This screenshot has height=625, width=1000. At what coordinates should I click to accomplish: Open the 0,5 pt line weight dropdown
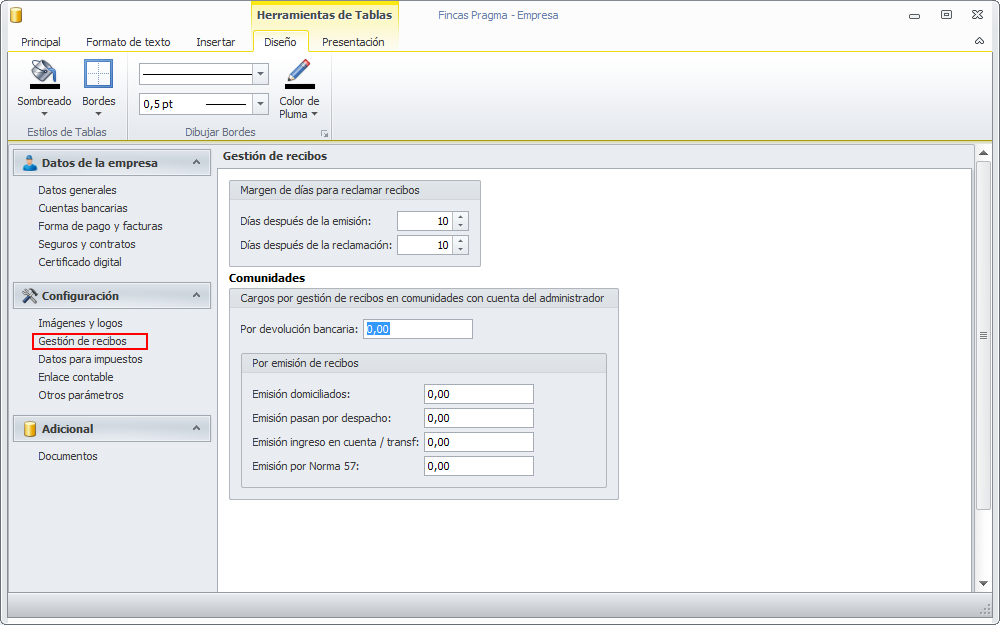coord(261,103)
